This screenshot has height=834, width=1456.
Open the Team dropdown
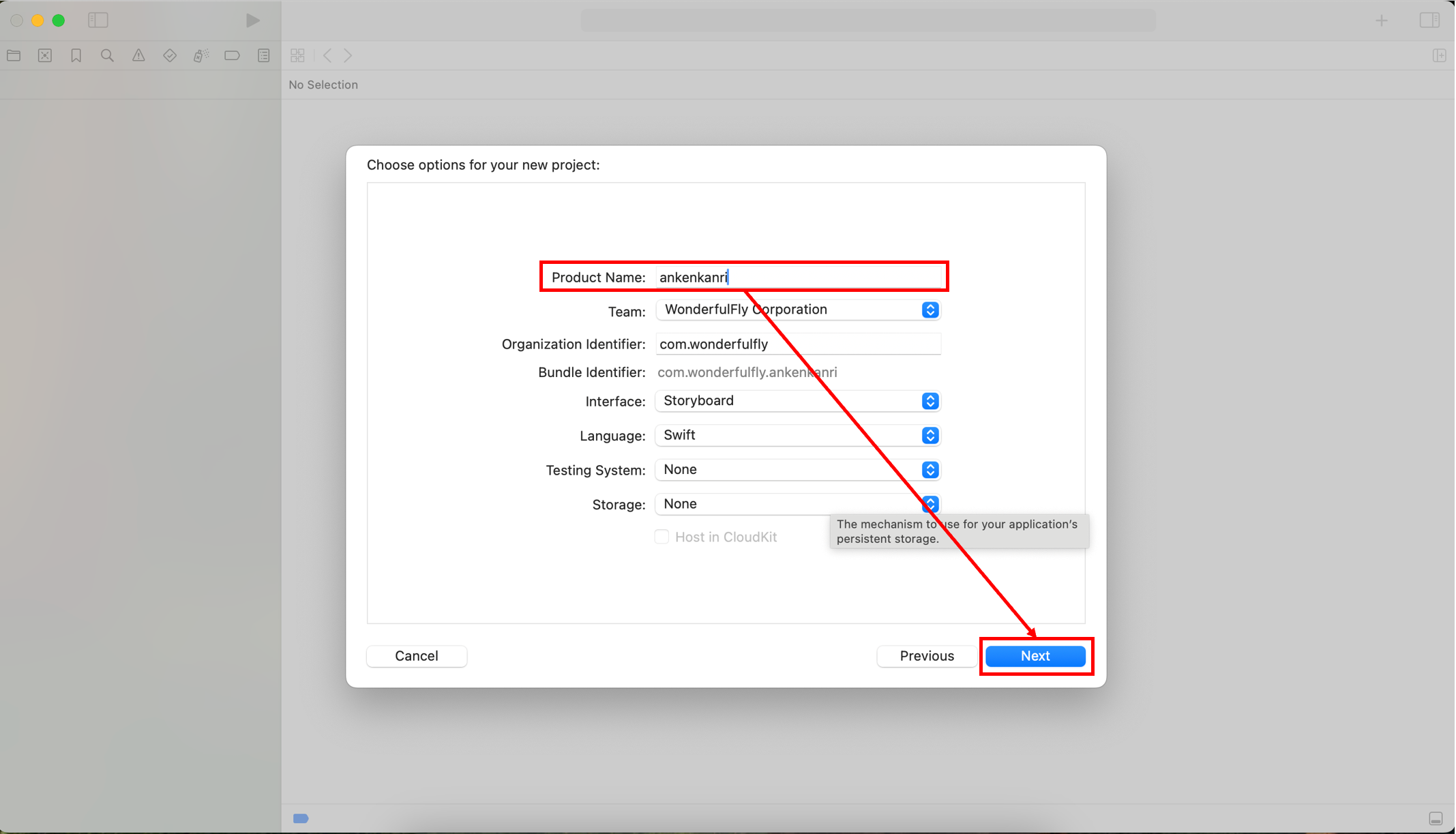[798, 310]
